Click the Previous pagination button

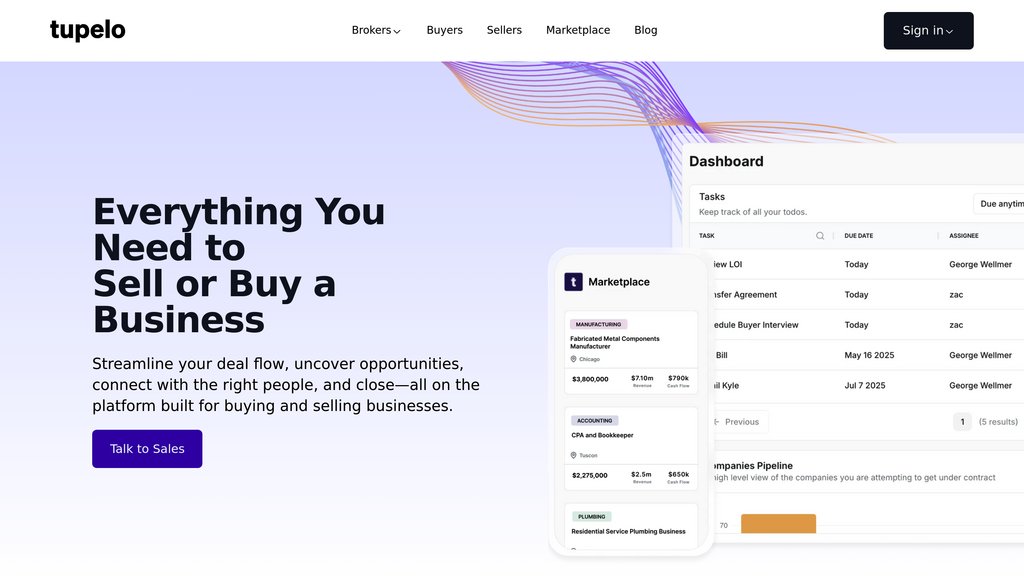pos(736,422)
